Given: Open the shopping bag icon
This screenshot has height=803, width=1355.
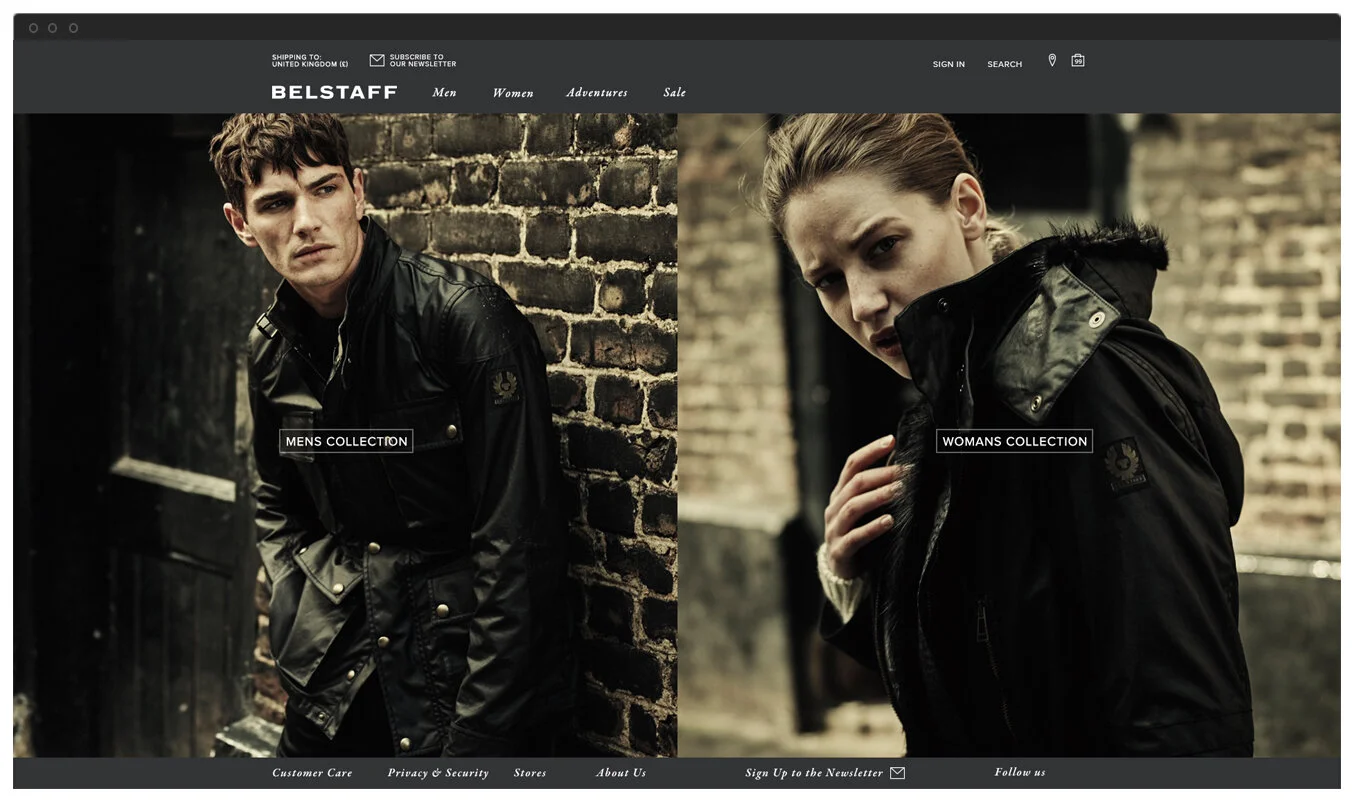Looking at the screenshot, I should pyautogui.click(x=1078, y=60).
